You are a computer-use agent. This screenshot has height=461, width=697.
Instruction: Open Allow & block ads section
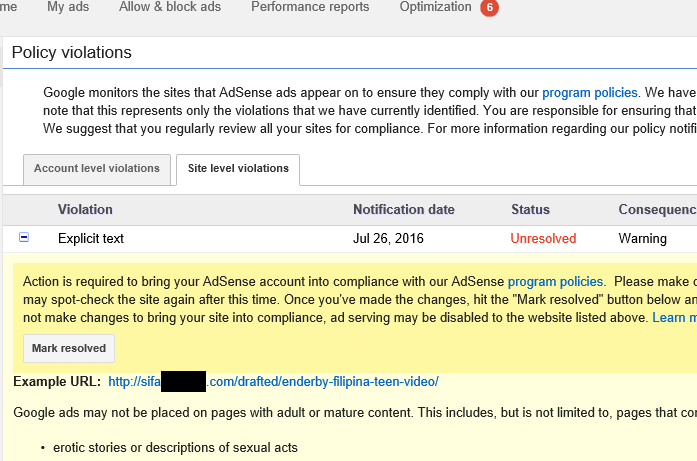[x=170, y=7]
